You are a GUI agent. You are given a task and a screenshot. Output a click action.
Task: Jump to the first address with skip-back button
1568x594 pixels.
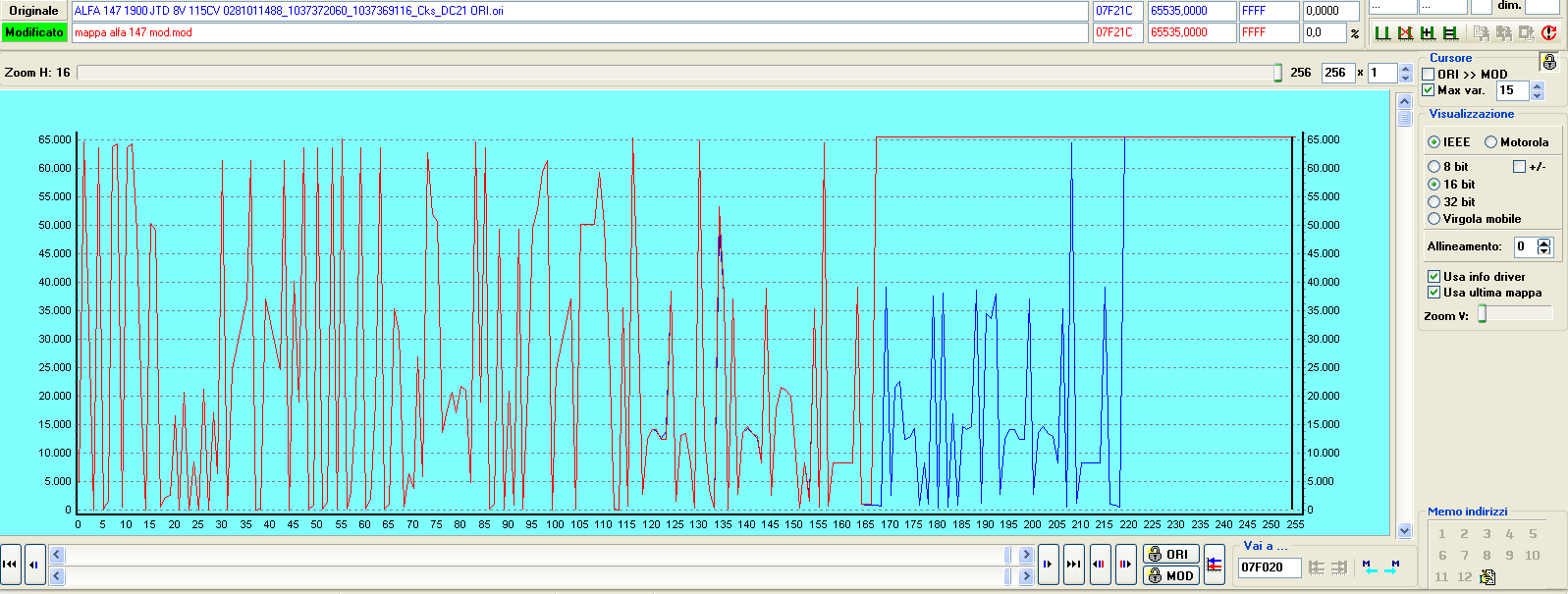tap(10, 564)
